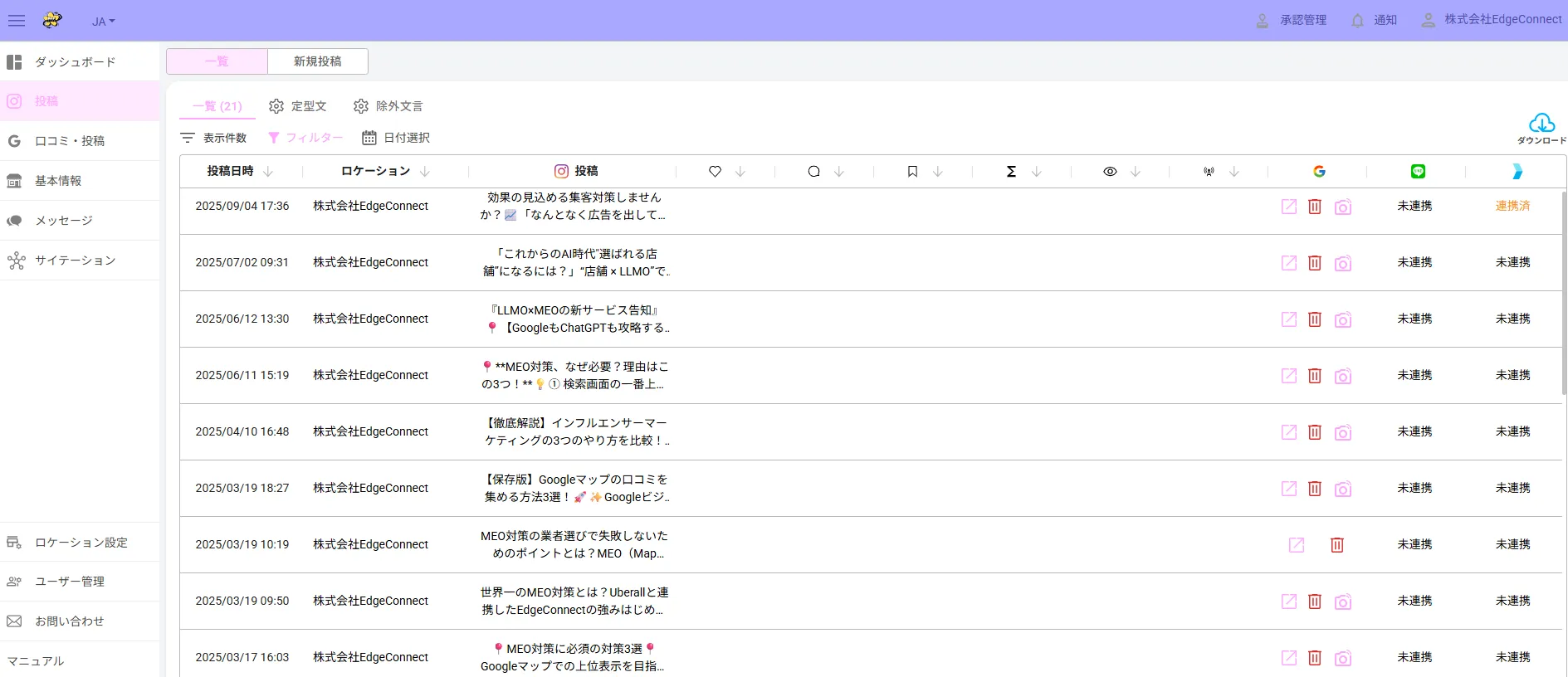Open 承認管理 in the top bar

pyautogui.click(x=1292, y=21)
